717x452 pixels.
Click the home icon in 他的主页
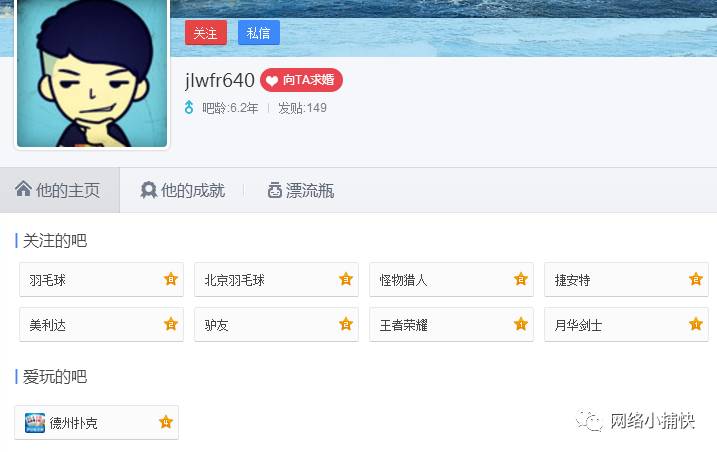pos(23,188)
